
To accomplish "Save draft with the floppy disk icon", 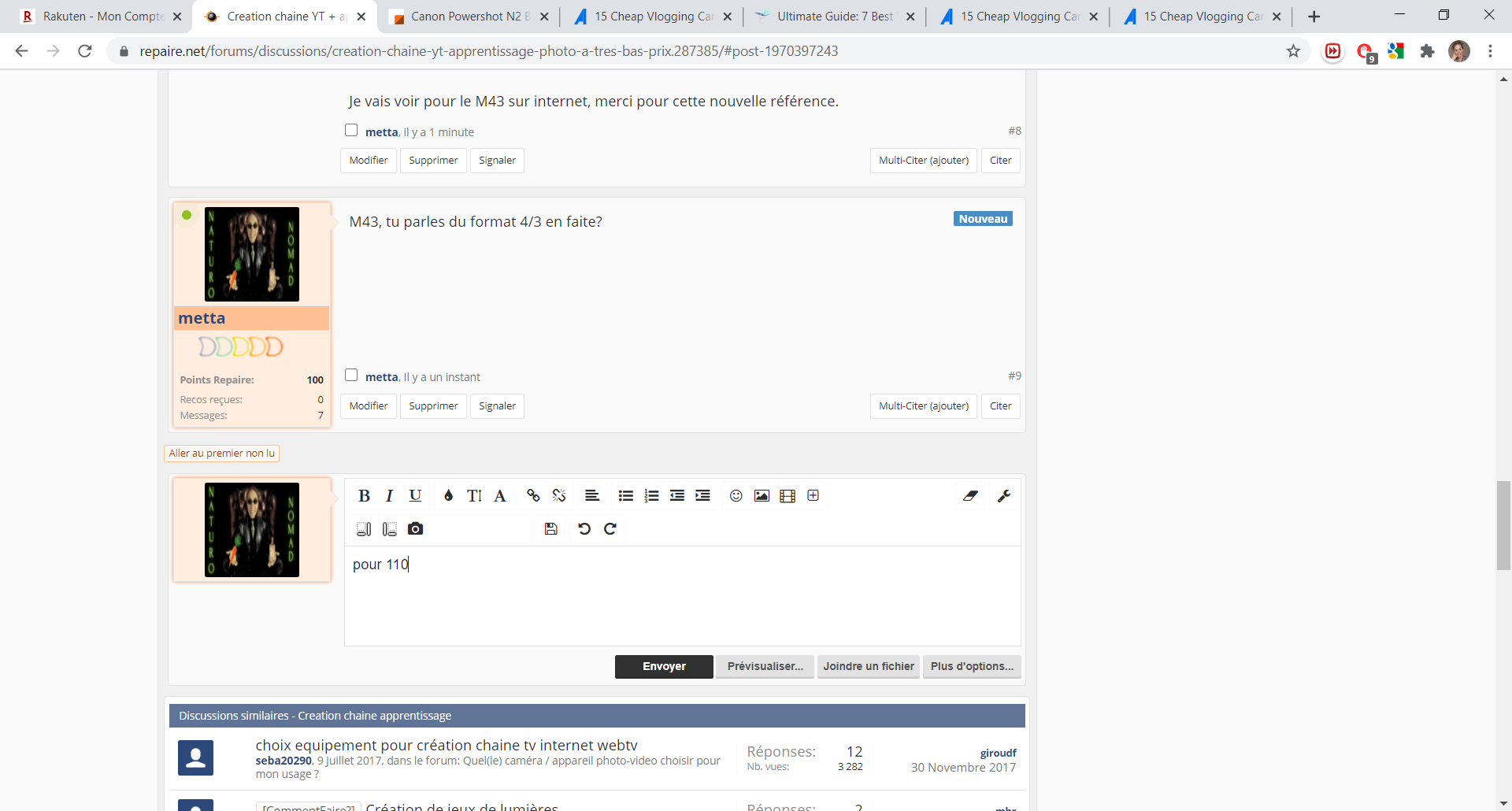I will [x=551, y=529].
